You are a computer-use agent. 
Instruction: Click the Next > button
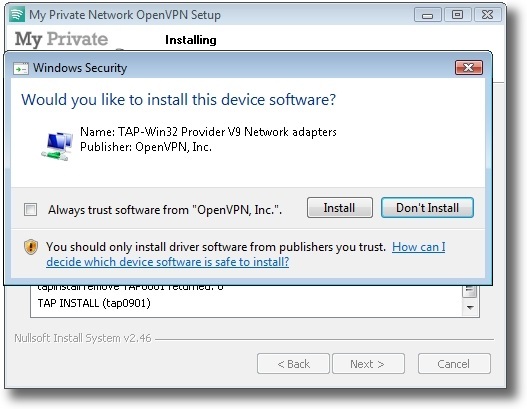pos(368,364)
